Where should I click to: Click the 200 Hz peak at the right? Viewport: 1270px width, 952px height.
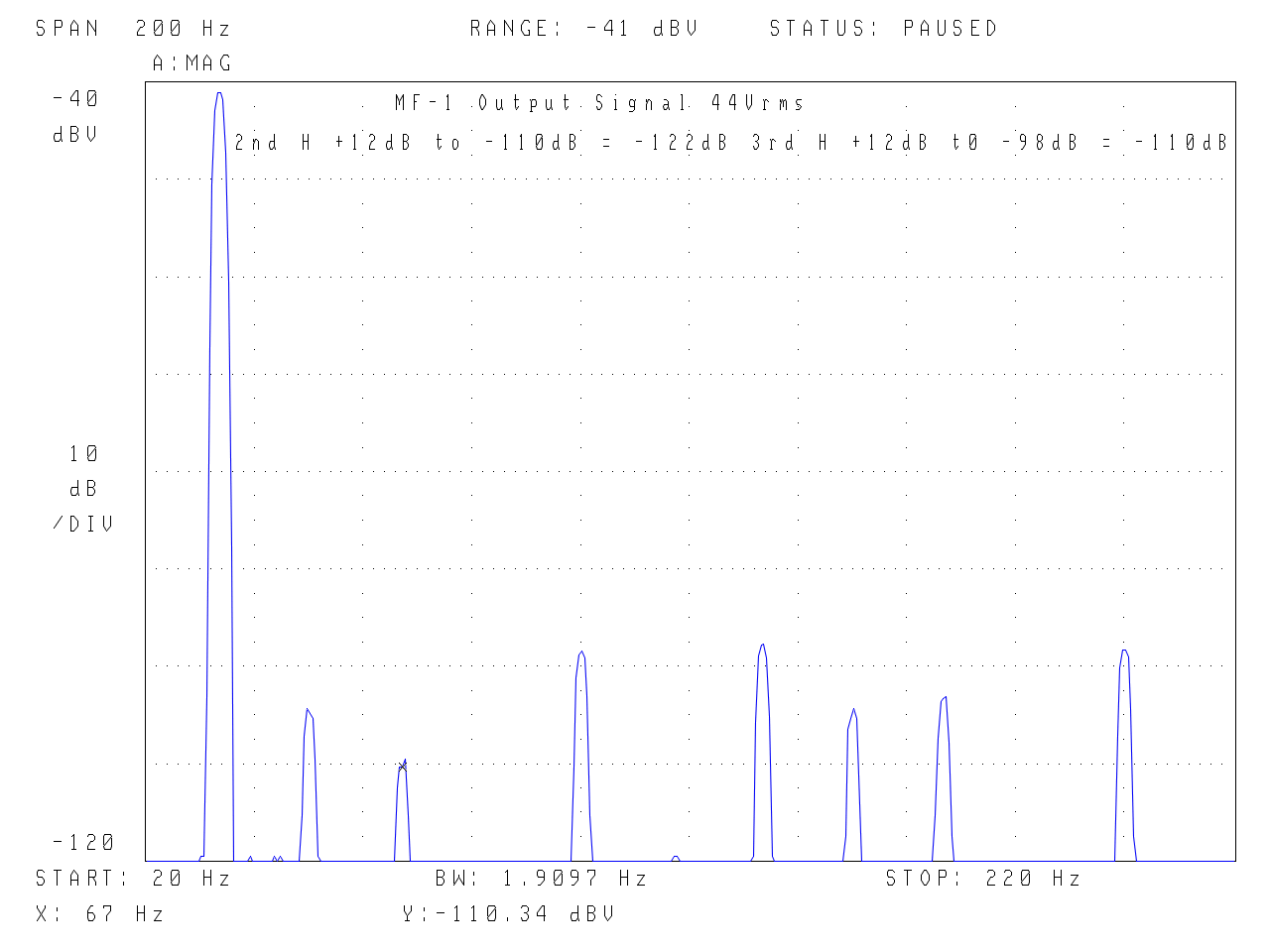(1124, 654)
